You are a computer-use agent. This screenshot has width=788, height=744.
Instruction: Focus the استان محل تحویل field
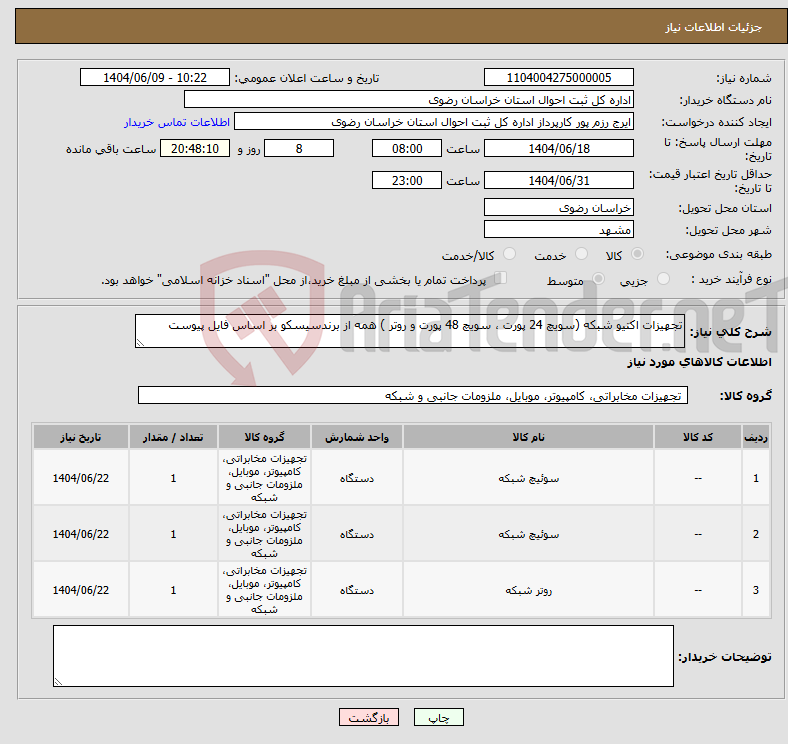tap(558, 207)
